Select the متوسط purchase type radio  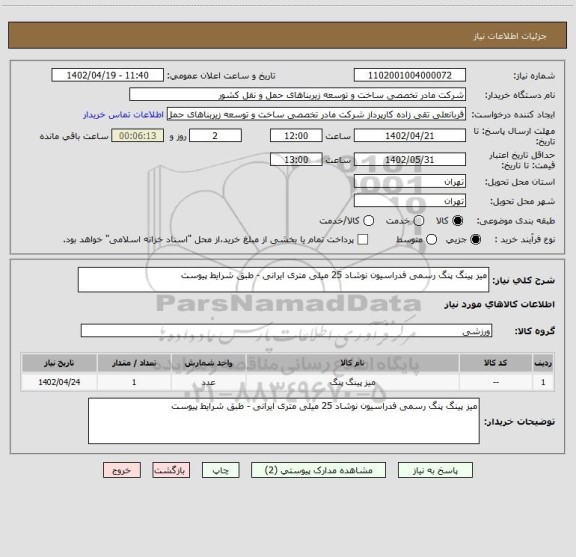tap(431, 240)
